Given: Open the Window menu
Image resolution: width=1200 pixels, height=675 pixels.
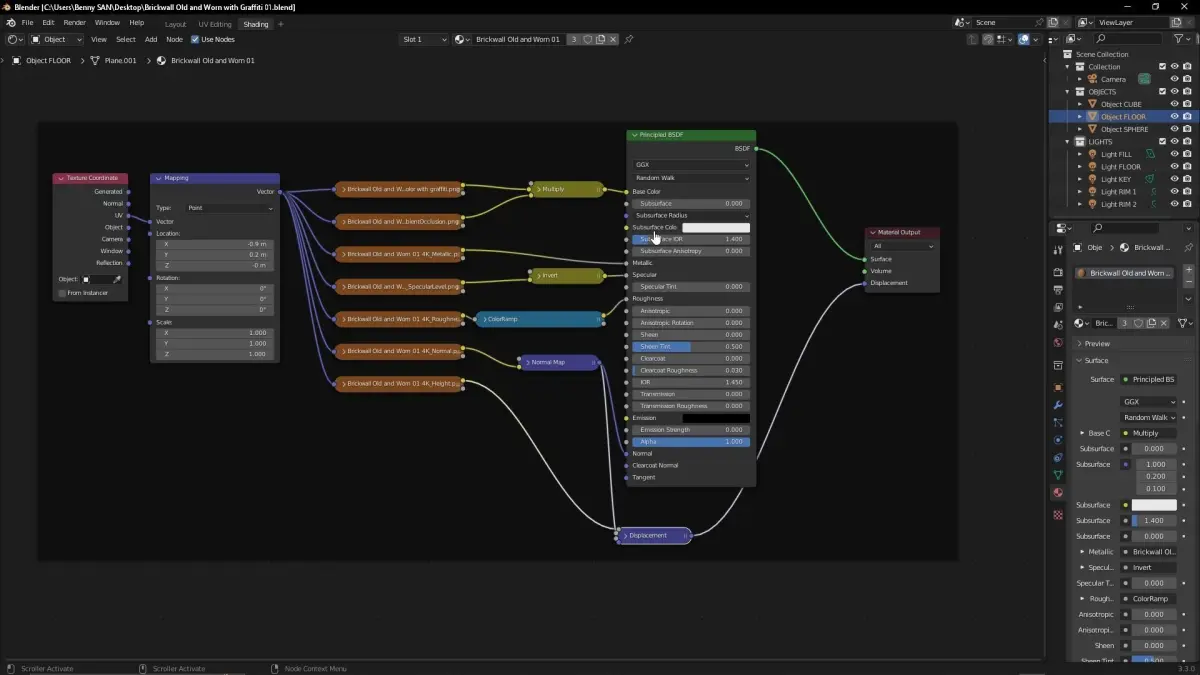Looking at the screenshot, I should 107,23.
